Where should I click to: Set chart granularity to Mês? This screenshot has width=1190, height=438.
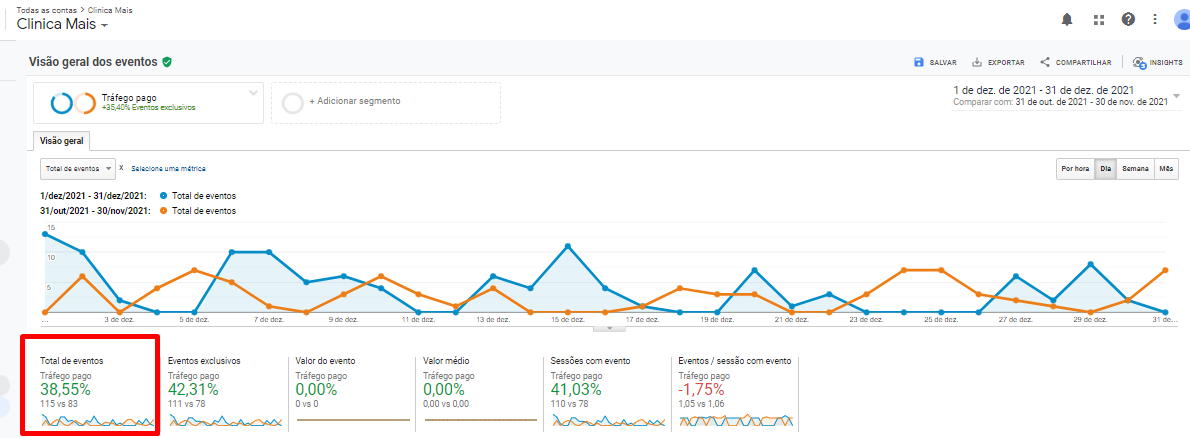click(1166, 169)
